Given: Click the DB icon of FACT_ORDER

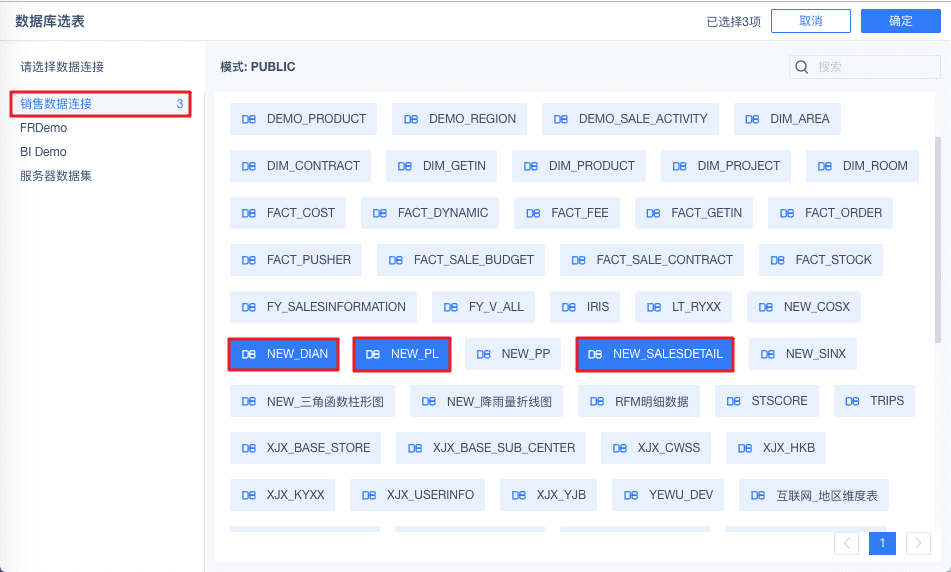Looking at the screenshot, I should coord(787,214).
